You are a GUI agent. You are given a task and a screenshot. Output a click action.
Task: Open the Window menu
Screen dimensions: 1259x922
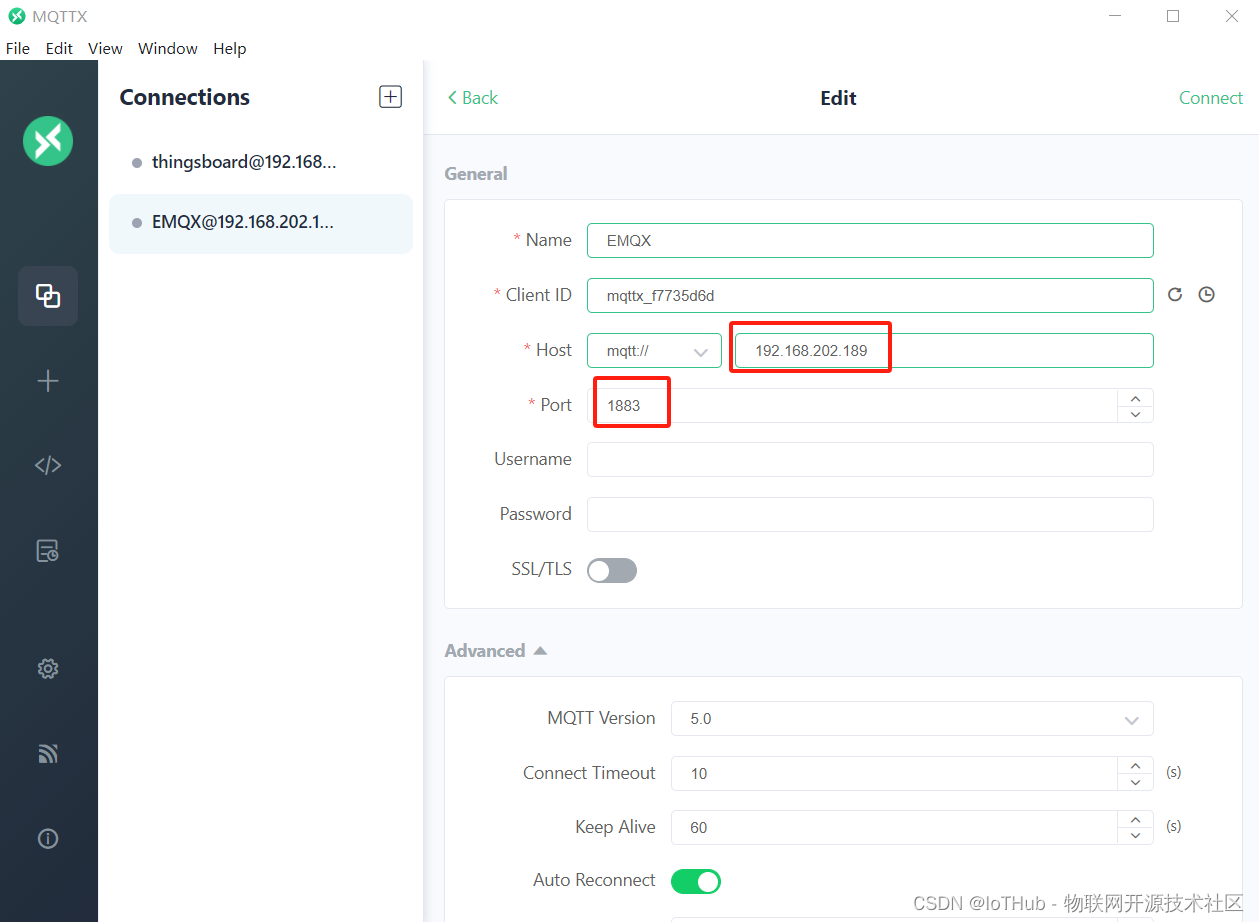coord(167,48)
